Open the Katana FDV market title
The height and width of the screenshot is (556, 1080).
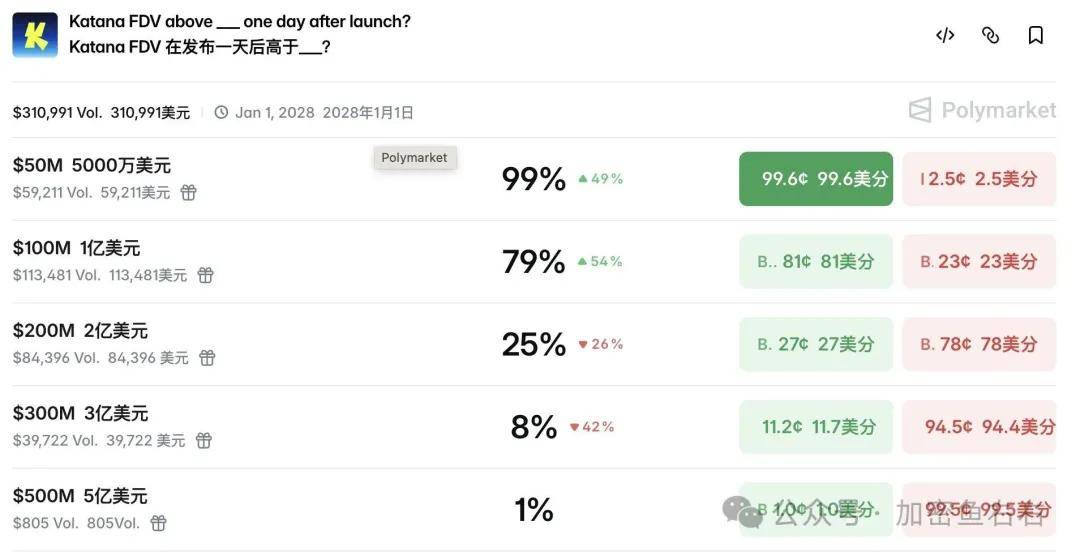click(240, 22)
